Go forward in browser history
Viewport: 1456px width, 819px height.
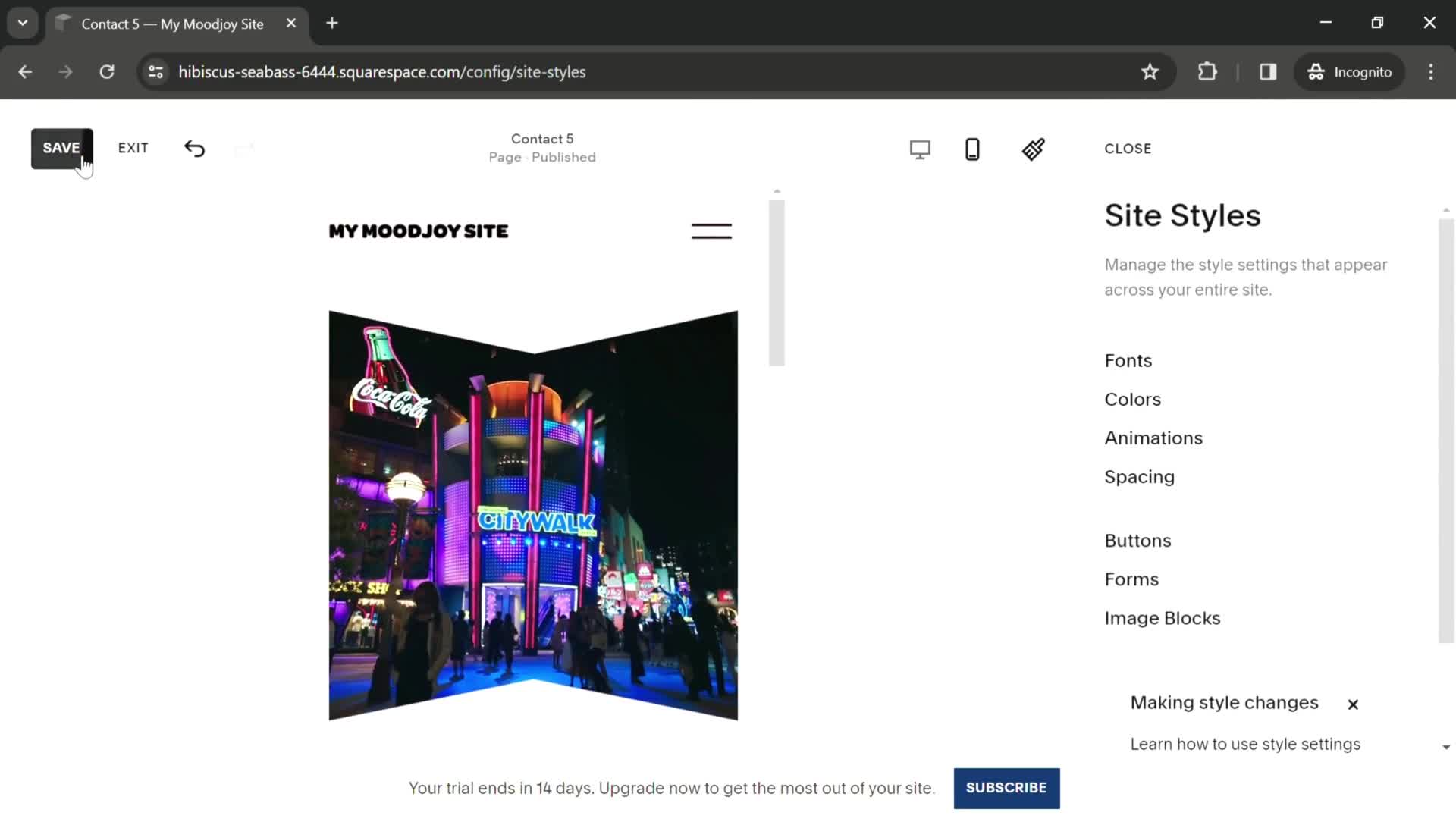pos(66,72)
